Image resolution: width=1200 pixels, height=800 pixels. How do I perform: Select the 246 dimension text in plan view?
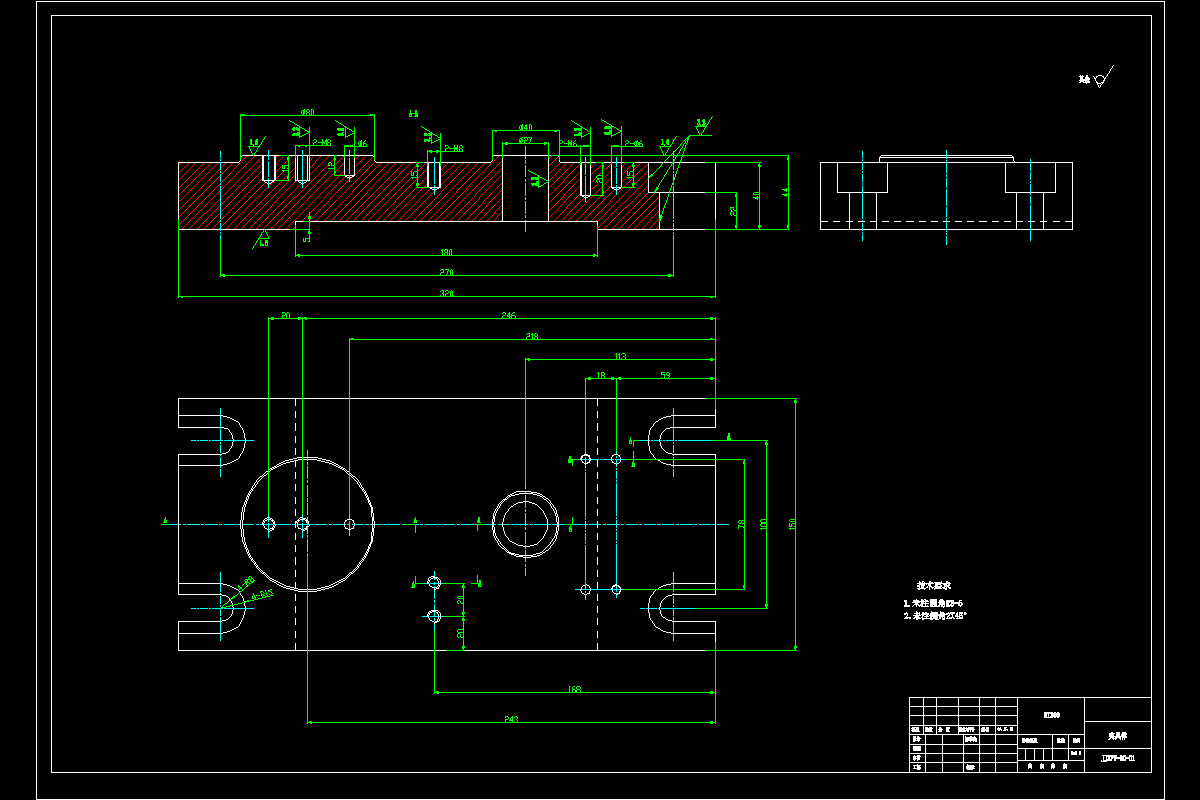click(508, 316)
